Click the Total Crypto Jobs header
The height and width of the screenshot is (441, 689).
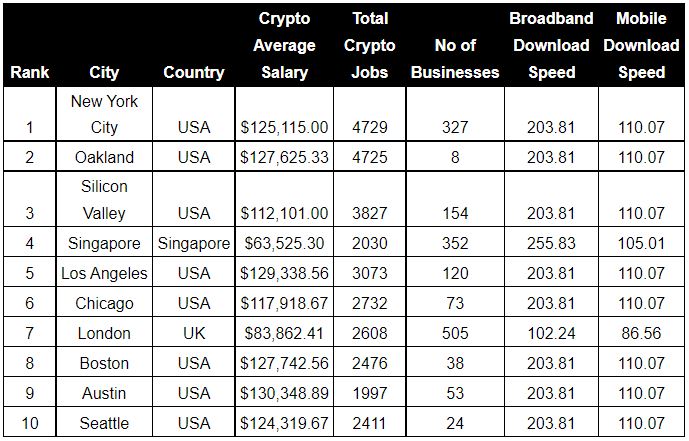pyautogui.click(x=370, y=46)
